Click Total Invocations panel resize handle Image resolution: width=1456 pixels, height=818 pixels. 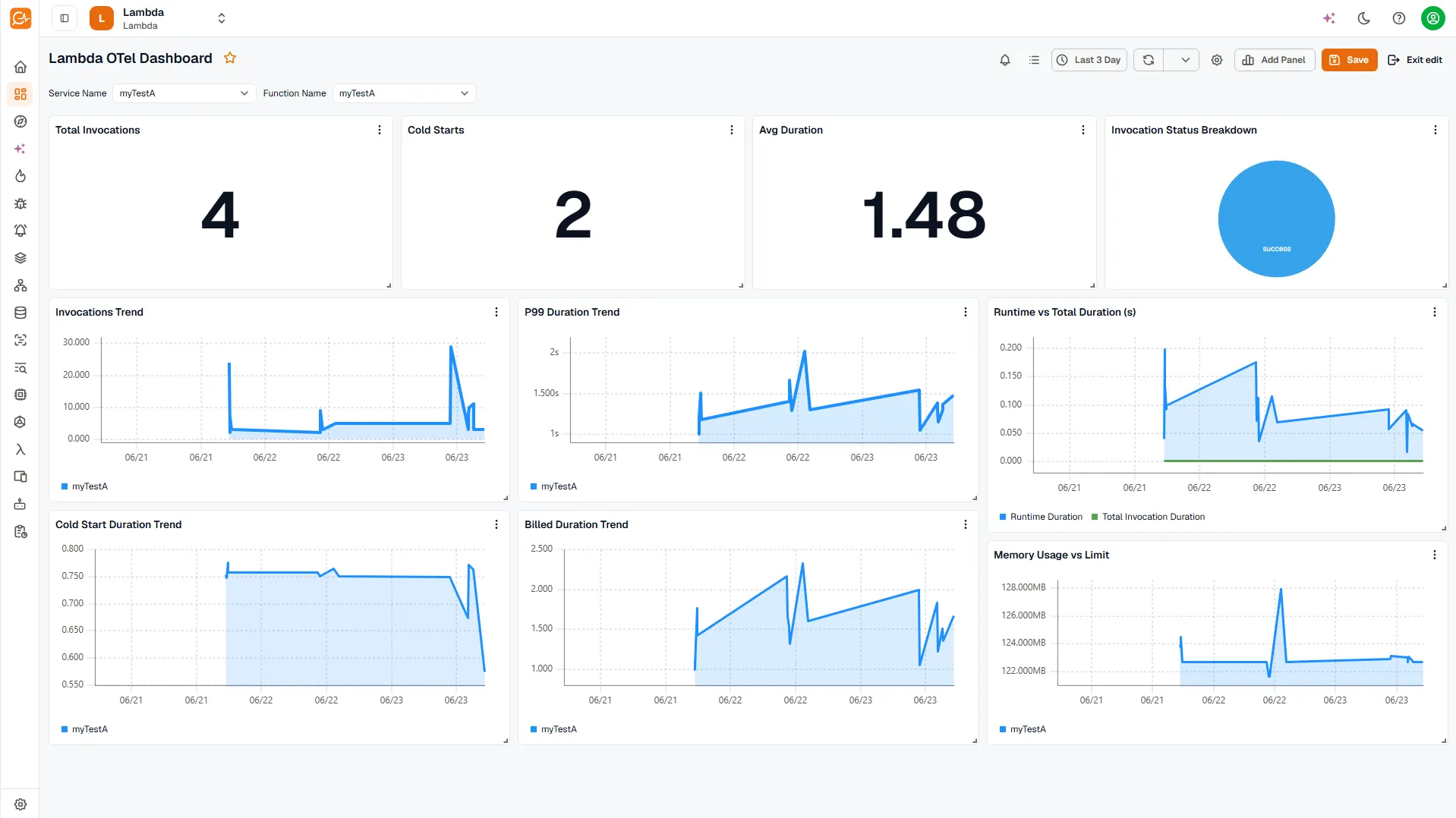[x=389, y=285]
